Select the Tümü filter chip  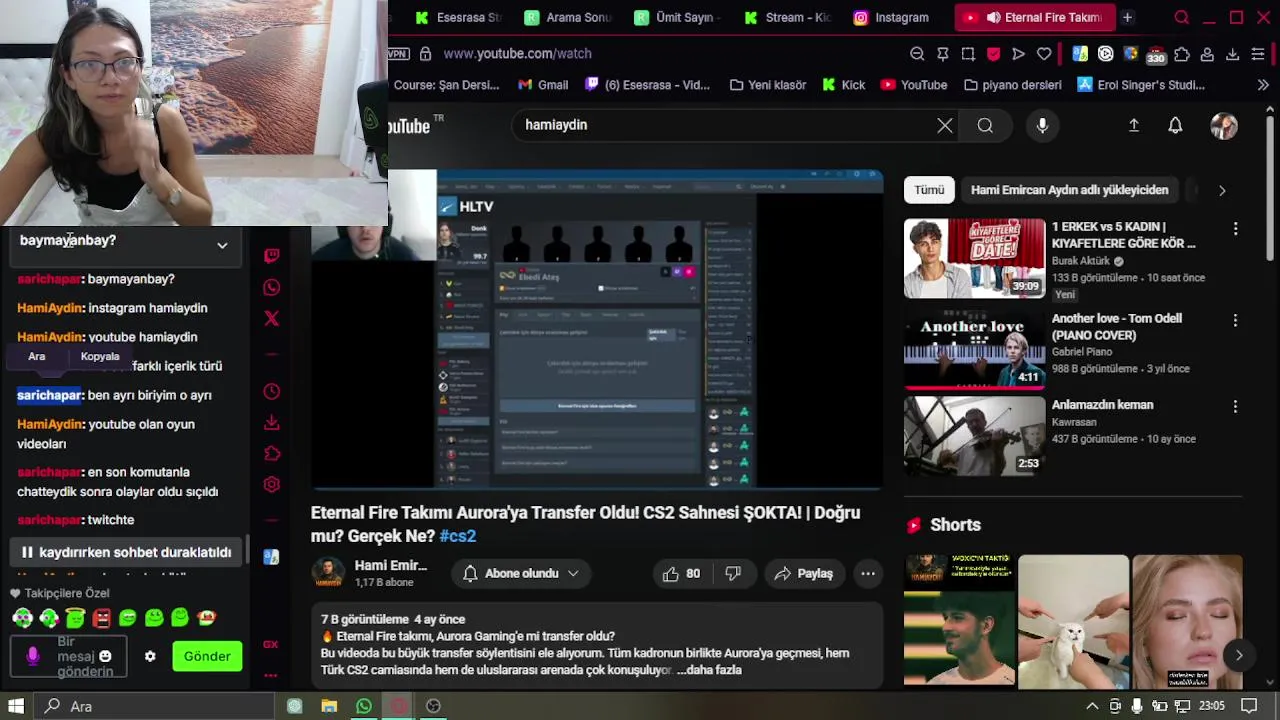point(929,190)
